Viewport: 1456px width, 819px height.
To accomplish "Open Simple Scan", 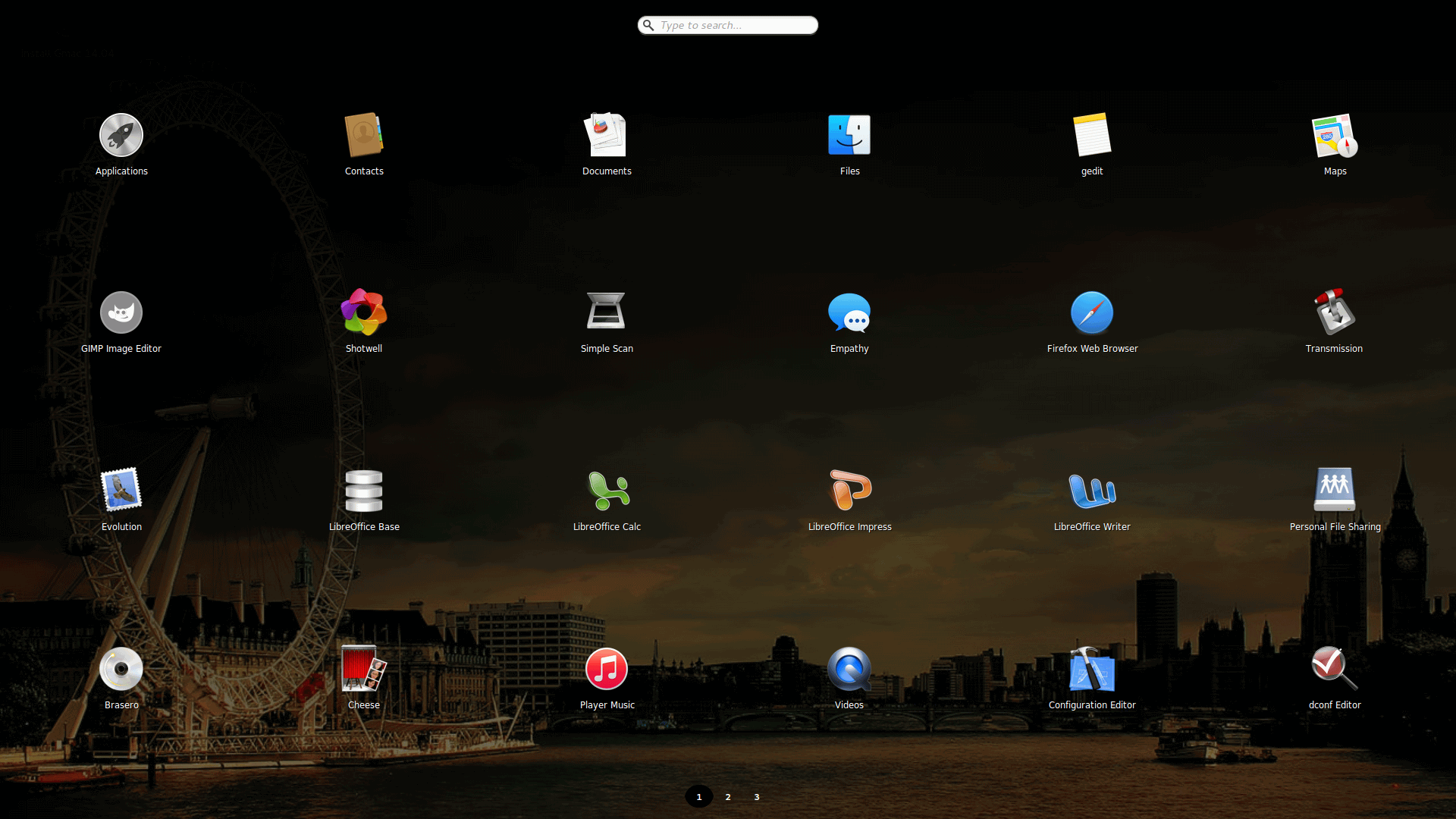I will (607, 312).
